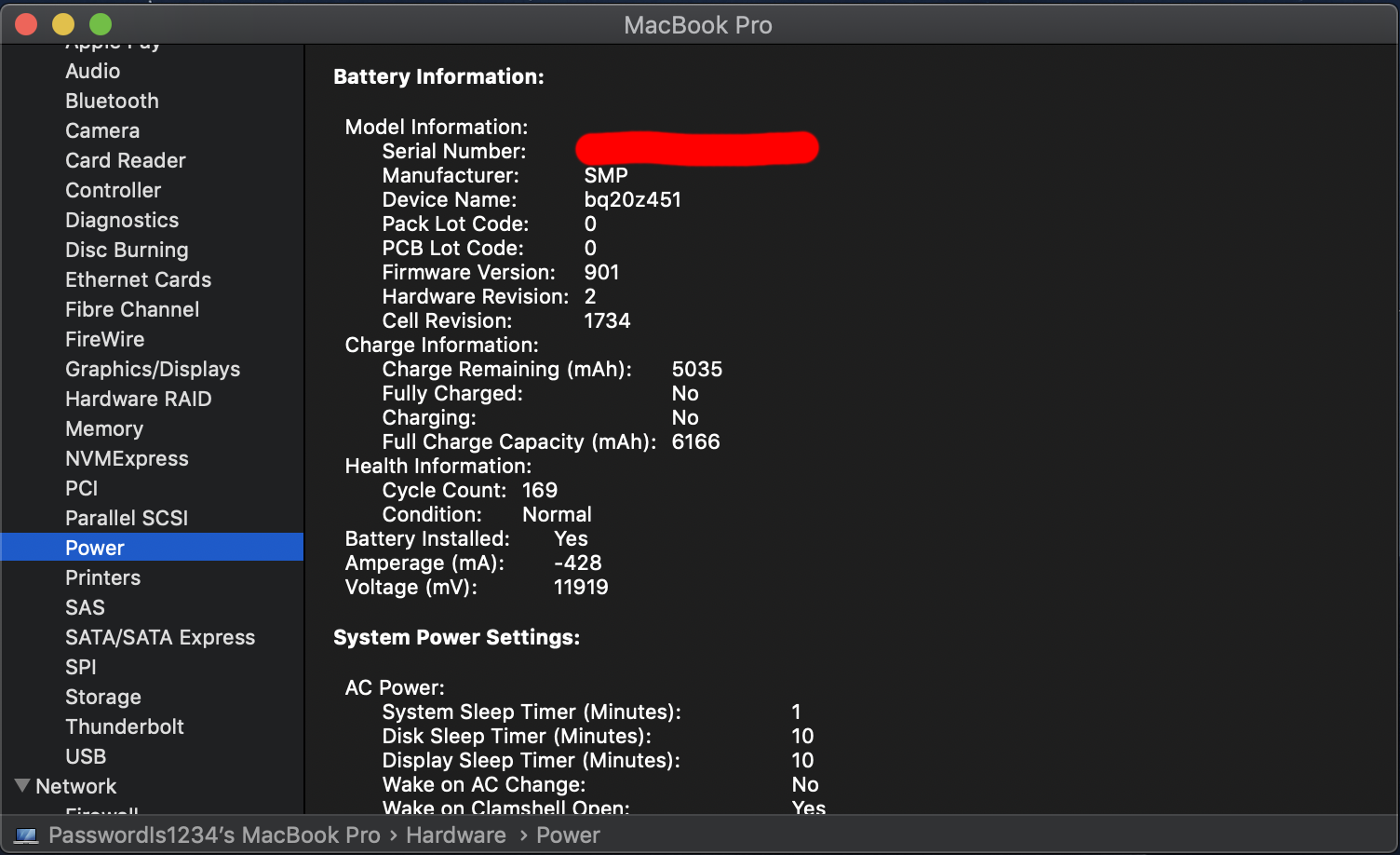Viewport: 1400px width, 855px height.
Task: Click the Cell Revision value 1734
Action: (x=607, y=320)
